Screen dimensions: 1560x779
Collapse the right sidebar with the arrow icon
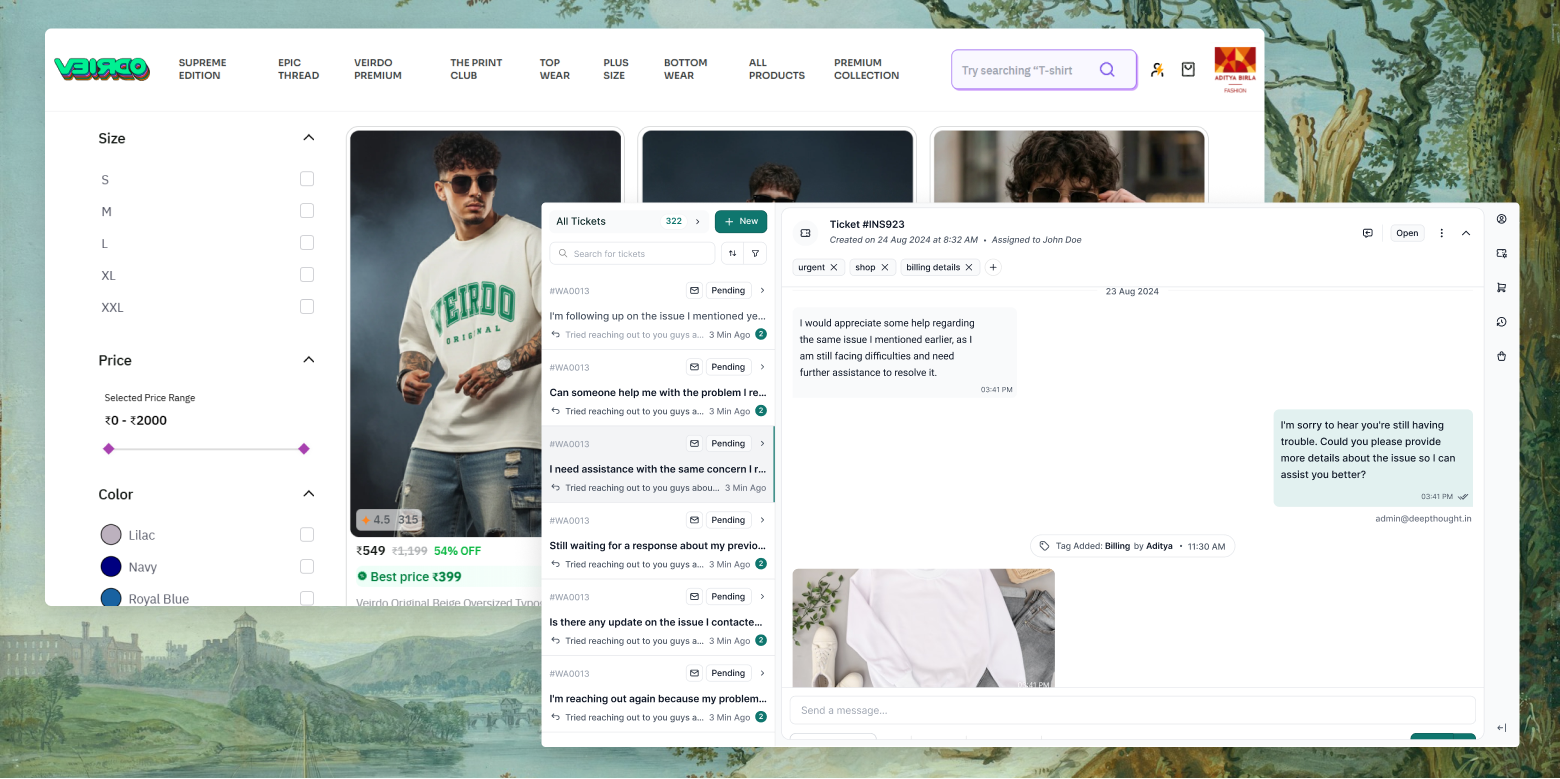tap(1501, 728)
